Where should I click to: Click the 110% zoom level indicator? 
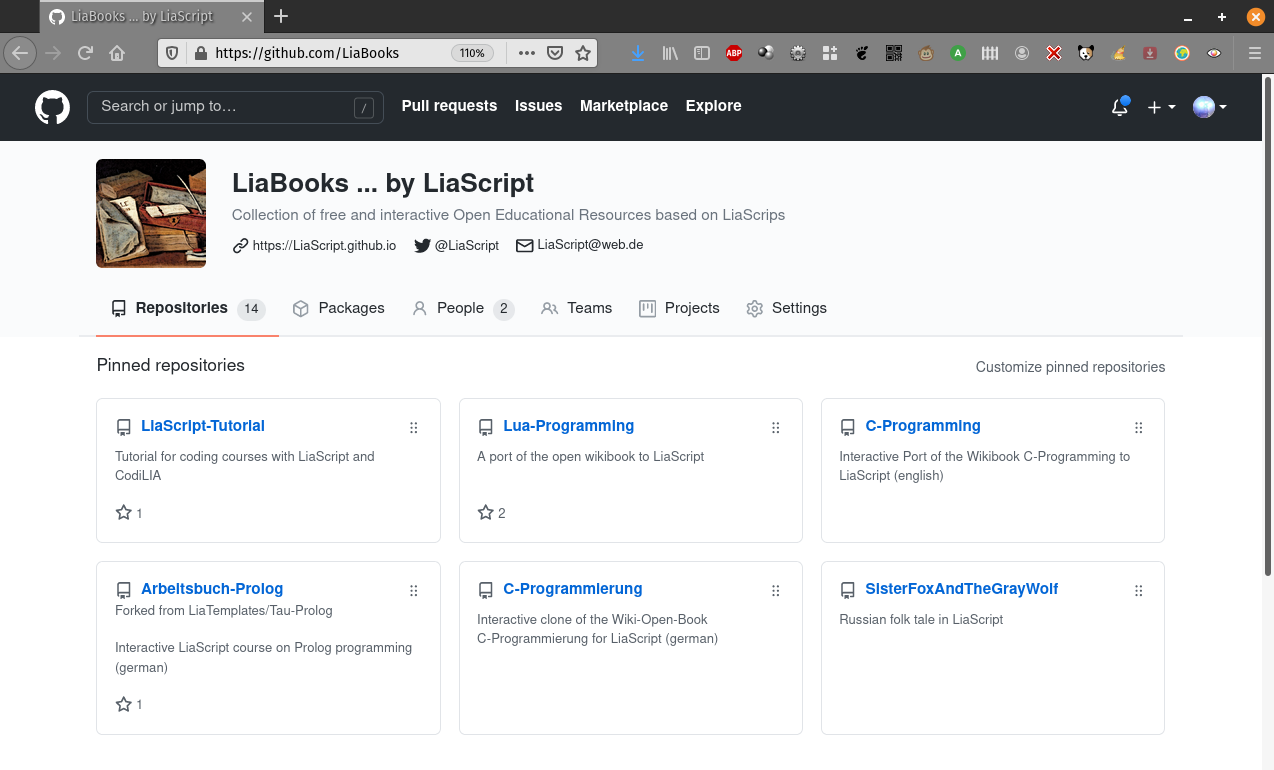(x=472, y=53)
